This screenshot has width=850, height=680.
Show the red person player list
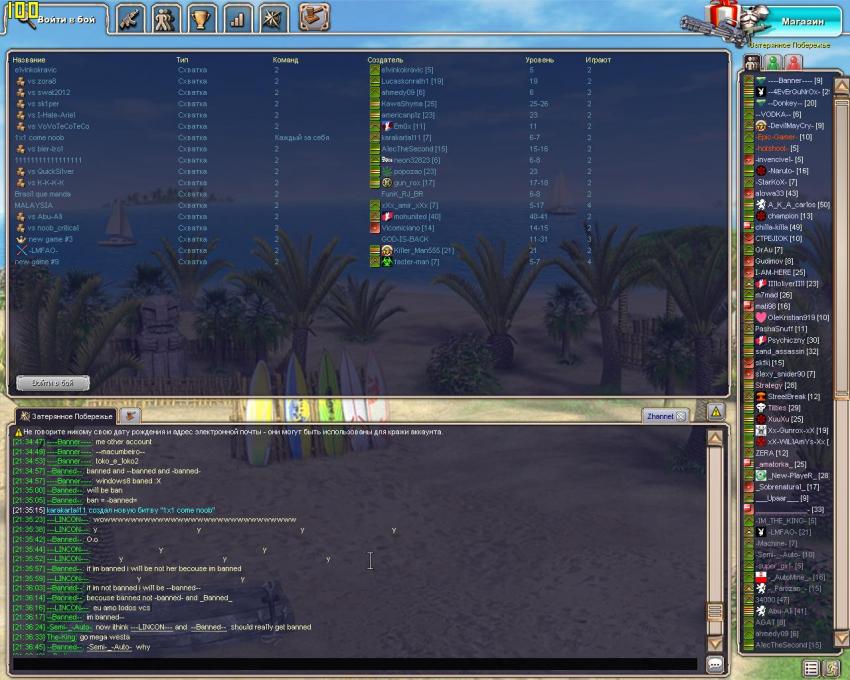(793, 62)
